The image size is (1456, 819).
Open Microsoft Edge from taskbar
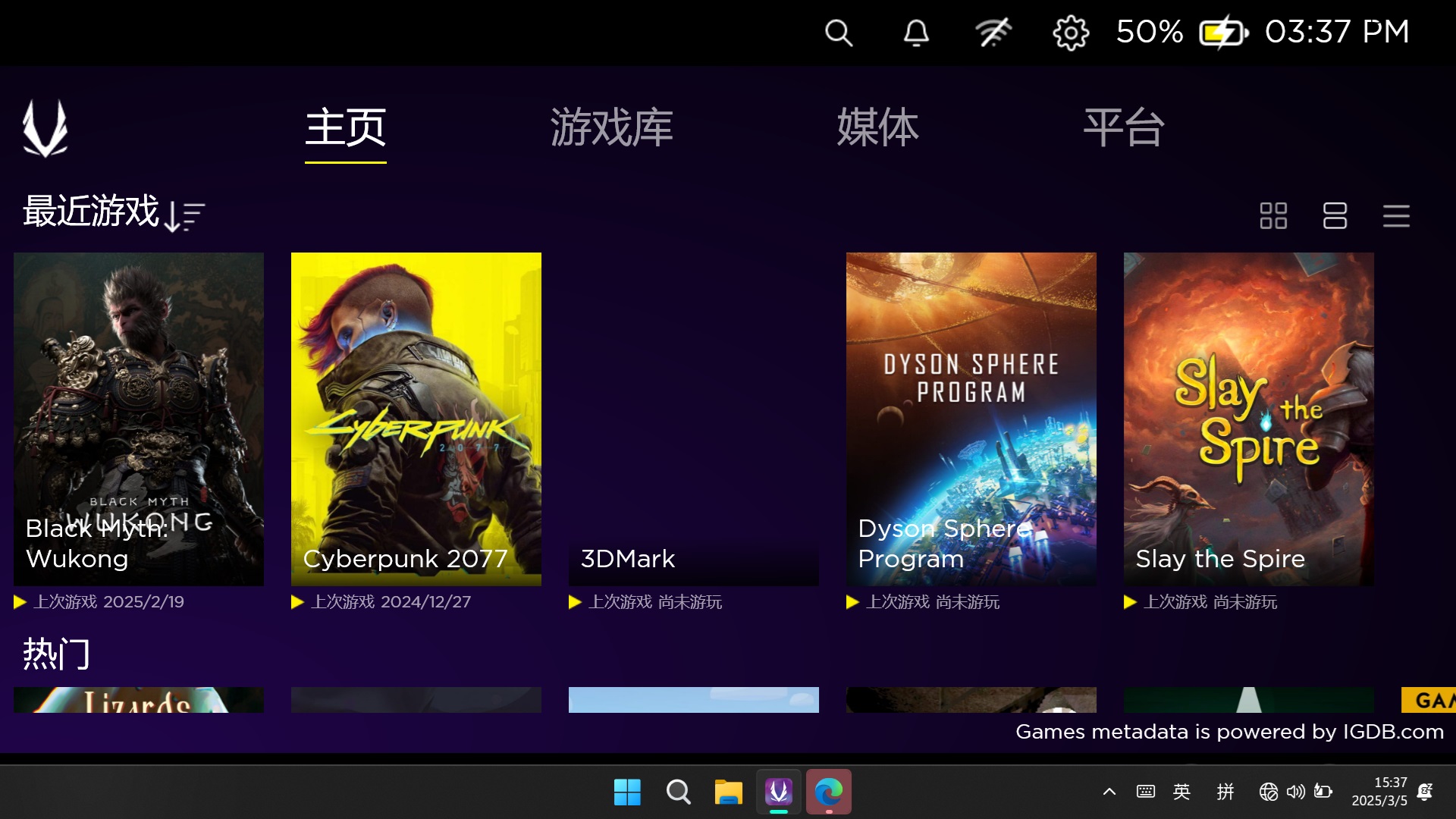829,792
